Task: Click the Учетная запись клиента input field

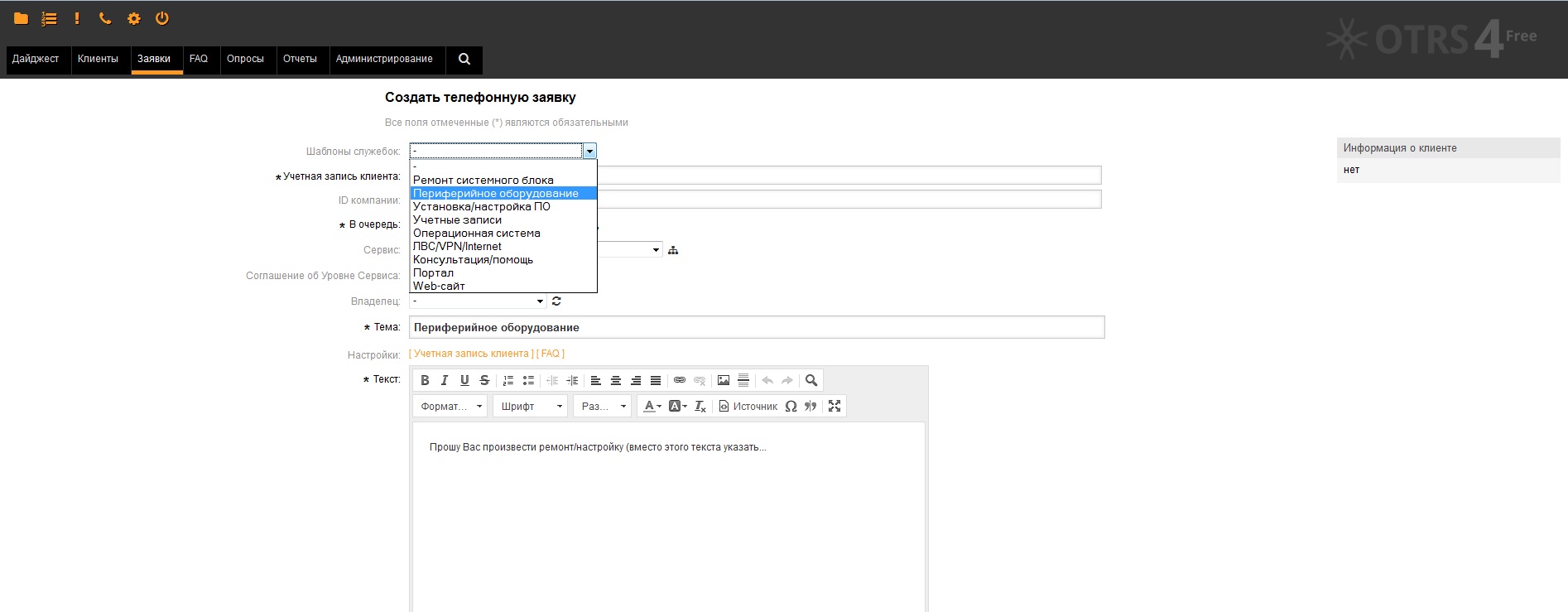Action: click(x=849, y=176)
